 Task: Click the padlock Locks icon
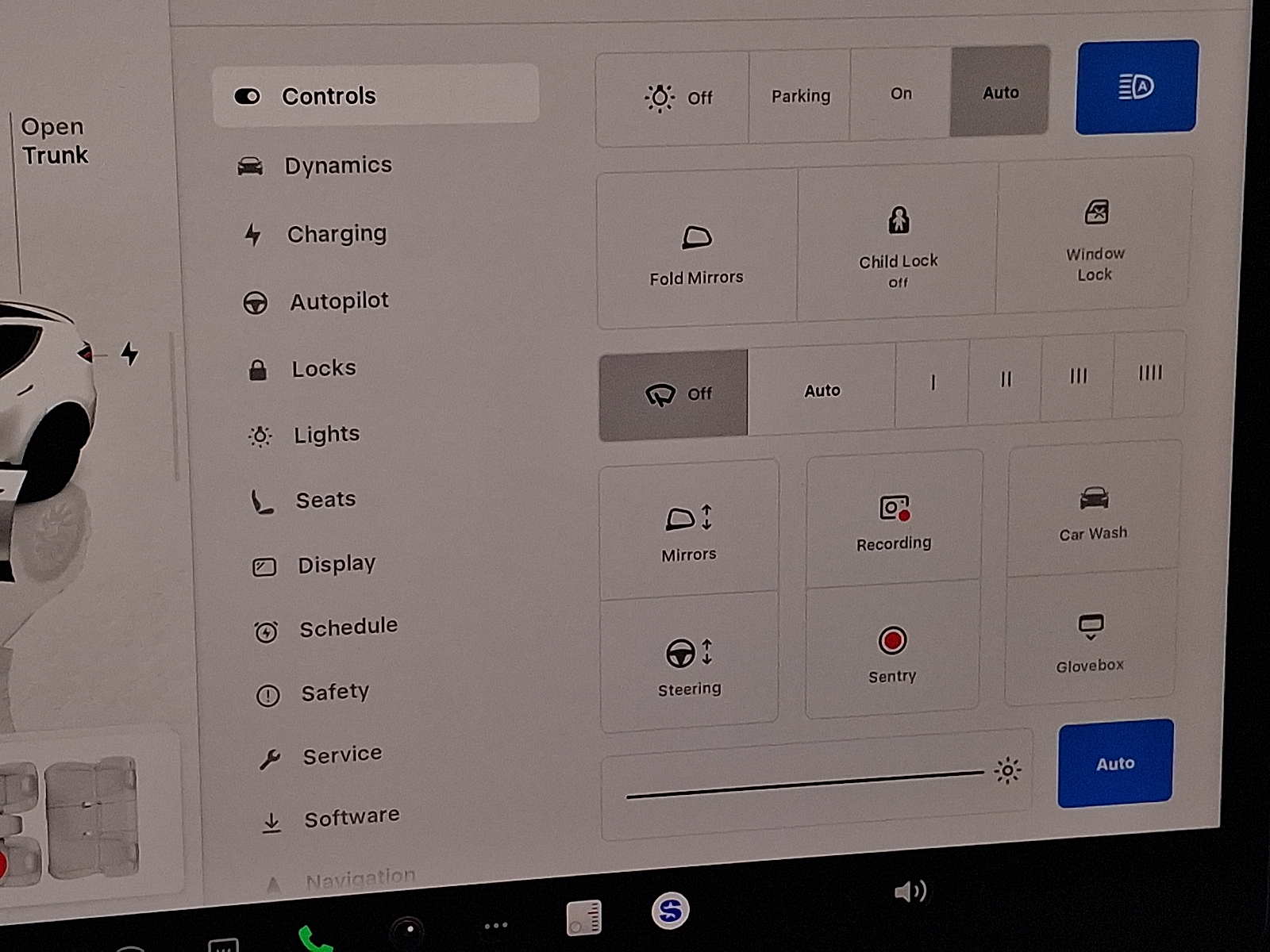(x=258, y=370)
